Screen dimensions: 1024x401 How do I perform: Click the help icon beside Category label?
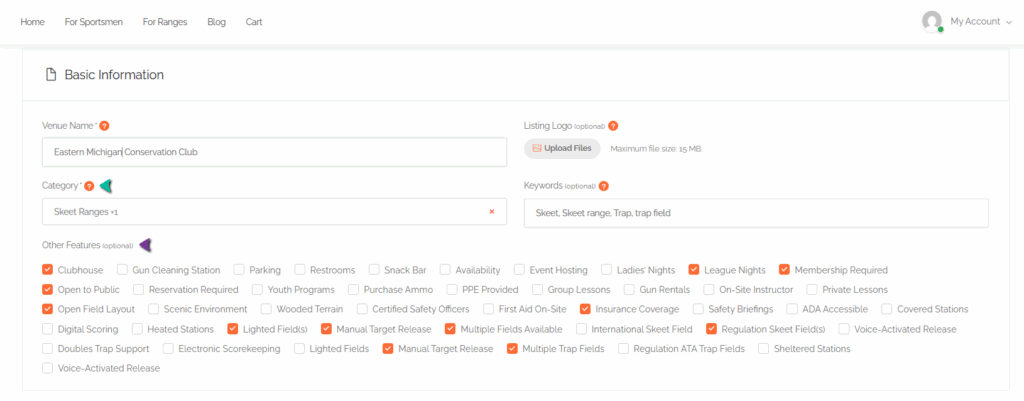click(x=89, y=186)
